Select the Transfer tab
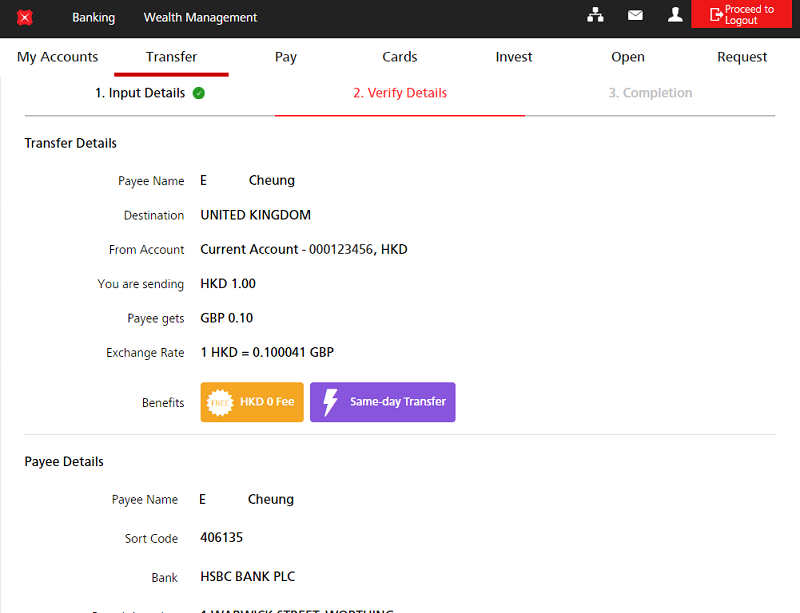 171,57
